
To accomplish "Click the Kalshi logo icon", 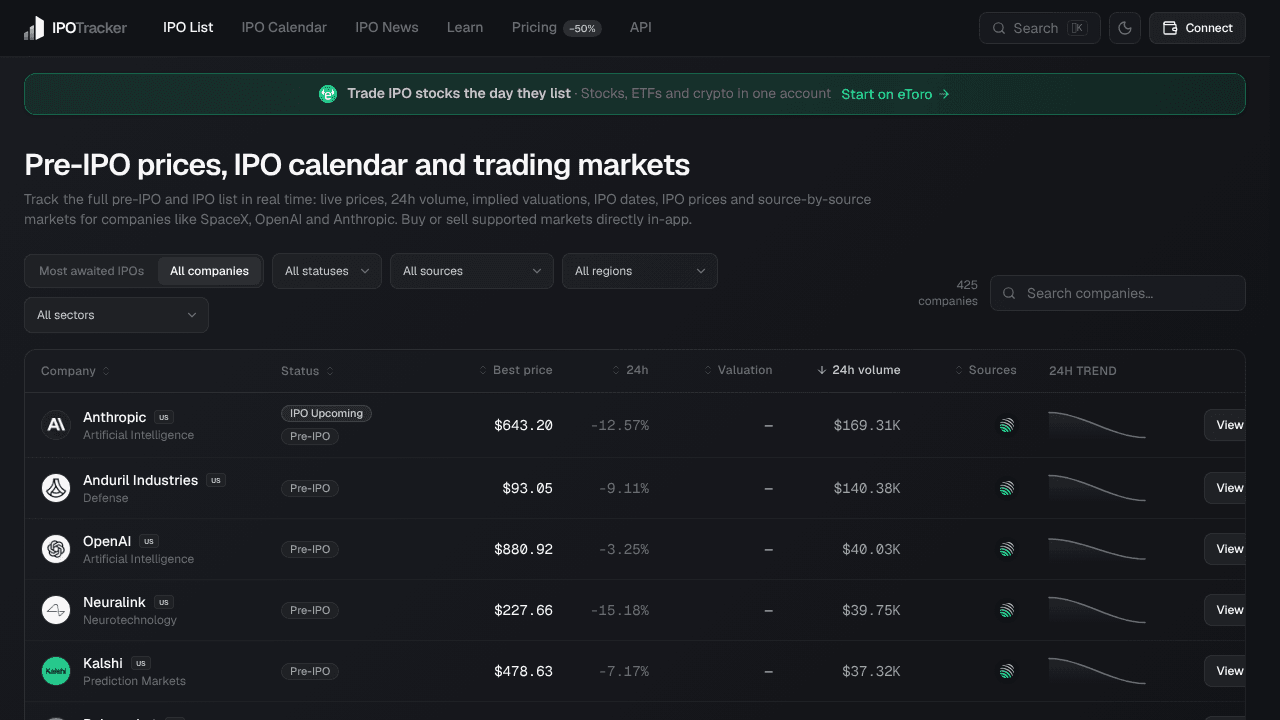I will tap(56, 671).
